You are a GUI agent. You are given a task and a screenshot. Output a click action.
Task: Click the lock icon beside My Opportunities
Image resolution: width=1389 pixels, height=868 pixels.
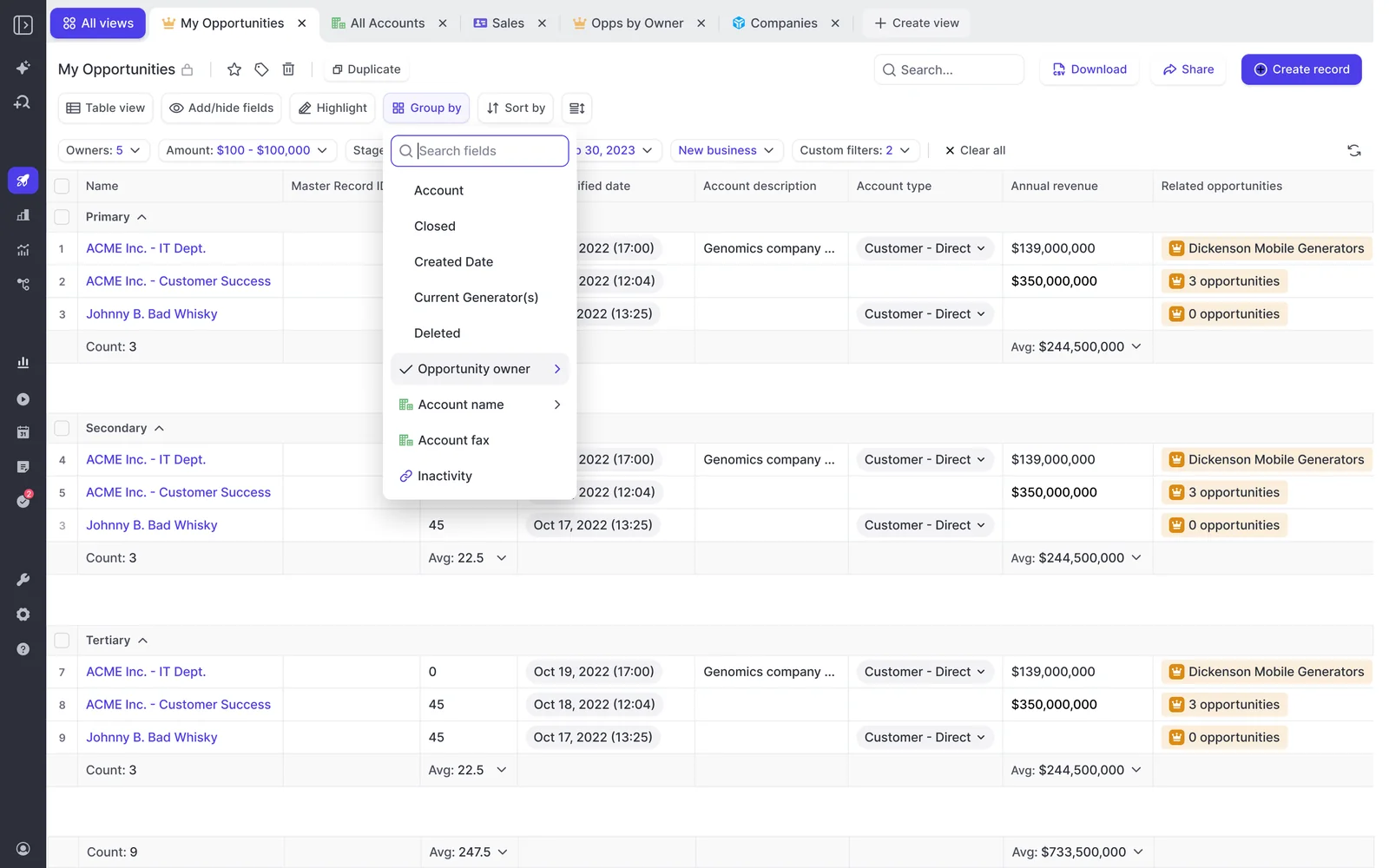click(x=188, y=69)
